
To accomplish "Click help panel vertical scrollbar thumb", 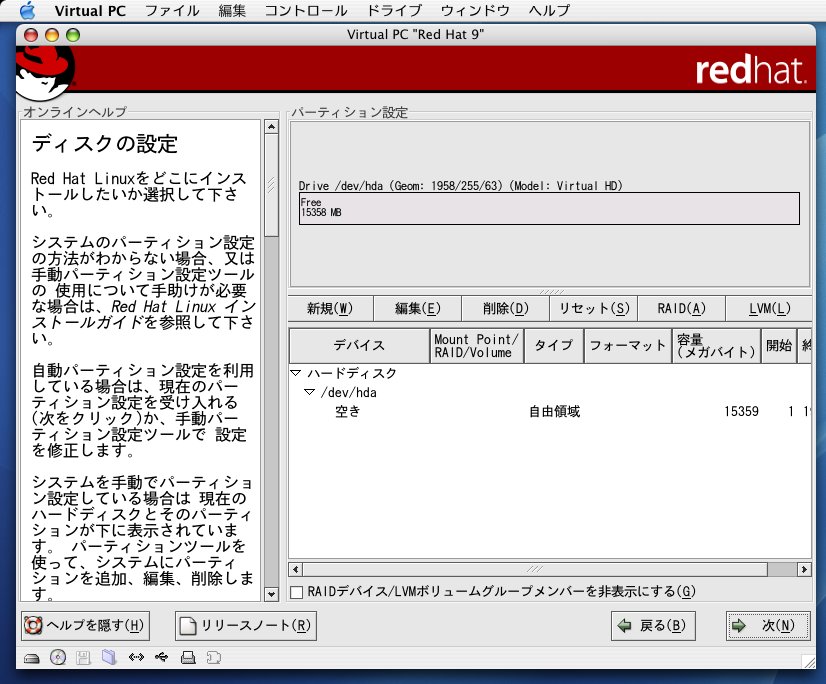I will click(271, 185).
